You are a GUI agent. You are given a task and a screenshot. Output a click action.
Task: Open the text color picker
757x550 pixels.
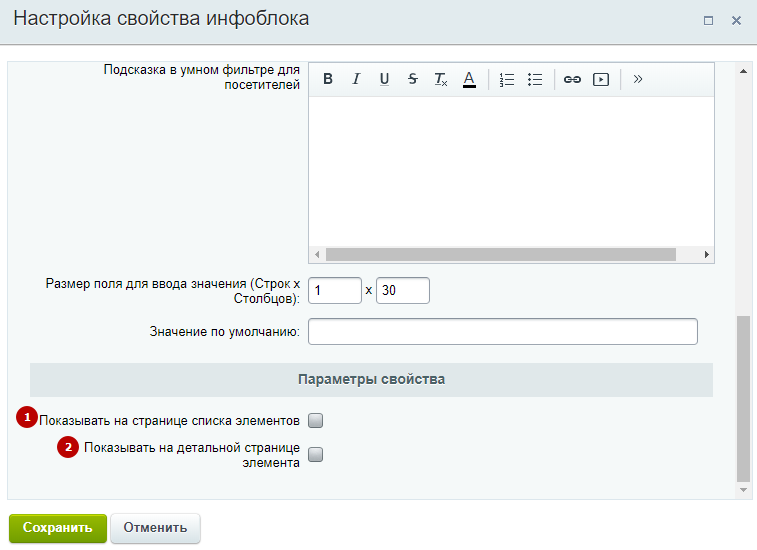468,79
